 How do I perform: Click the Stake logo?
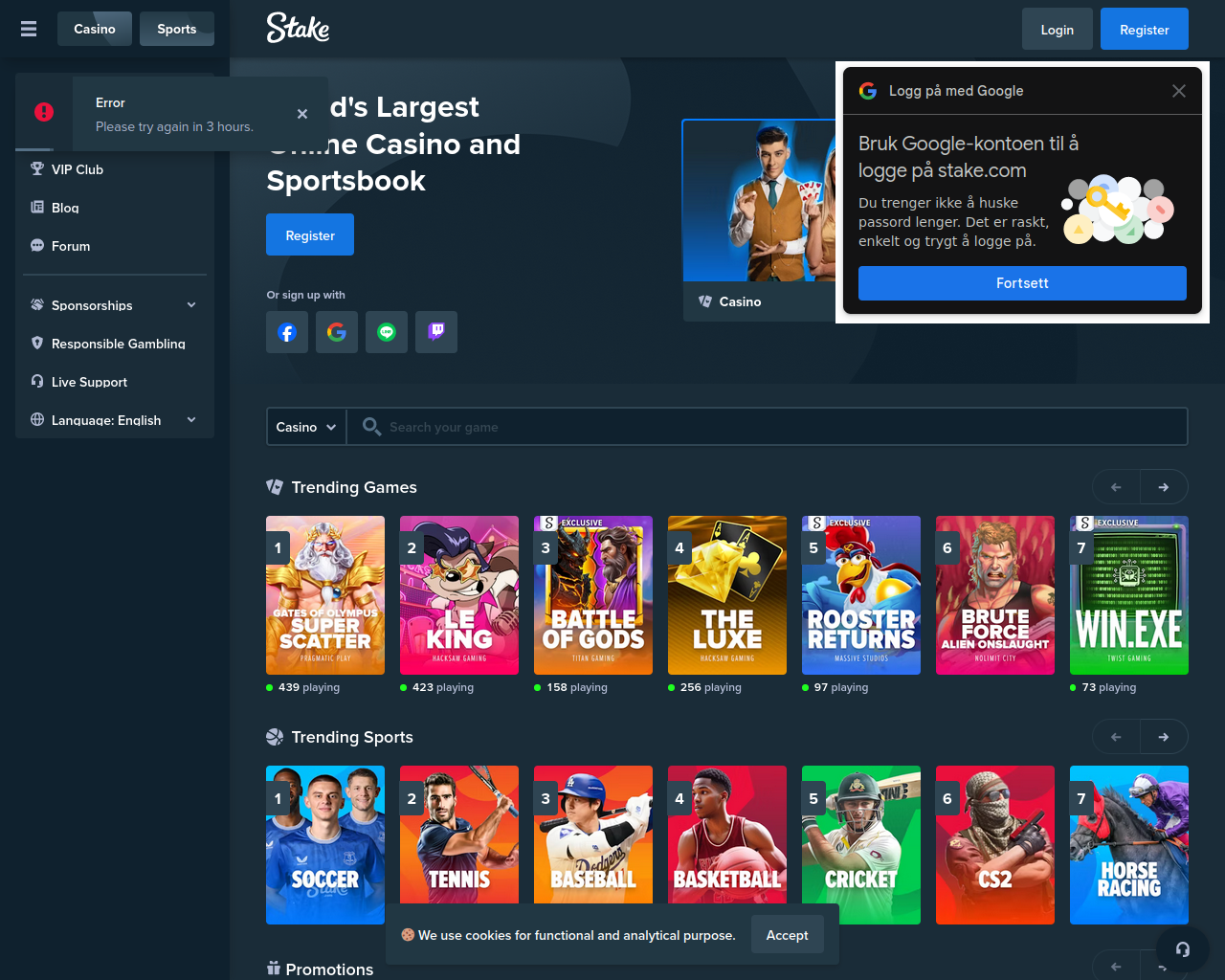pyautogui.click(x=298, y=29)
